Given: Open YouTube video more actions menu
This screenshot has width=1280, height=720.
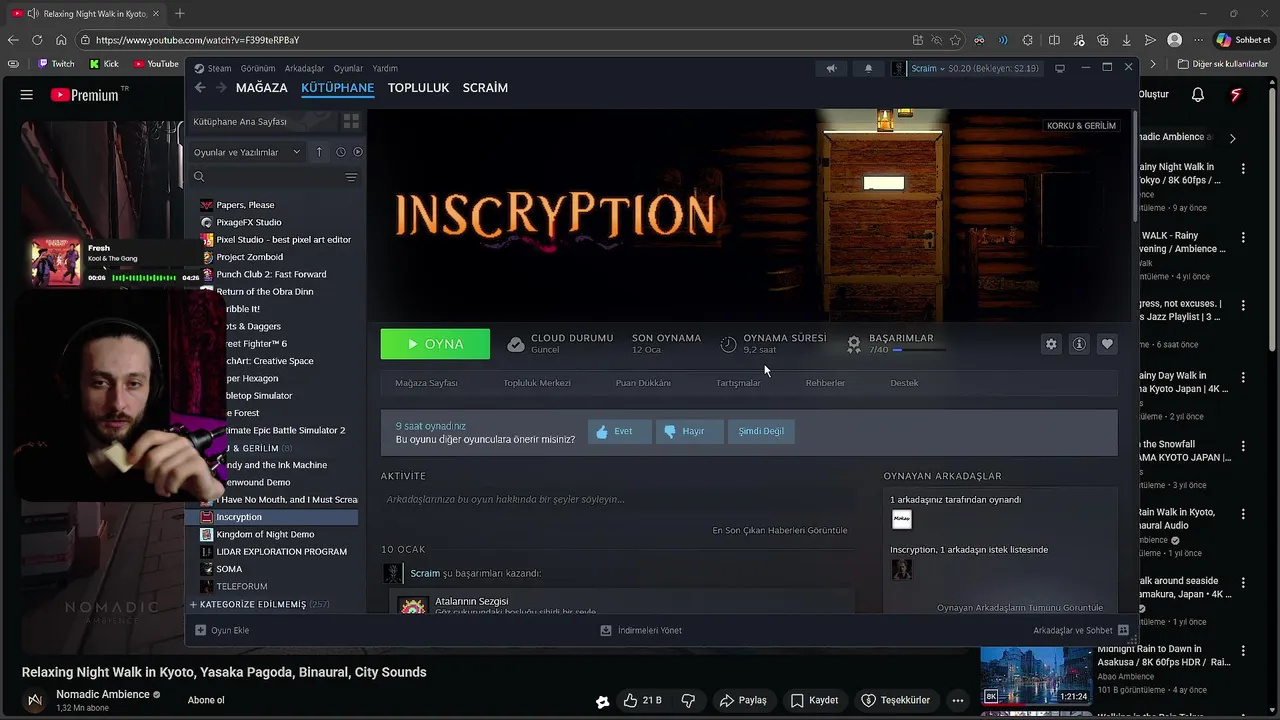Looking at the screenshot, I should pyautogui.click(x=958, y=700).
